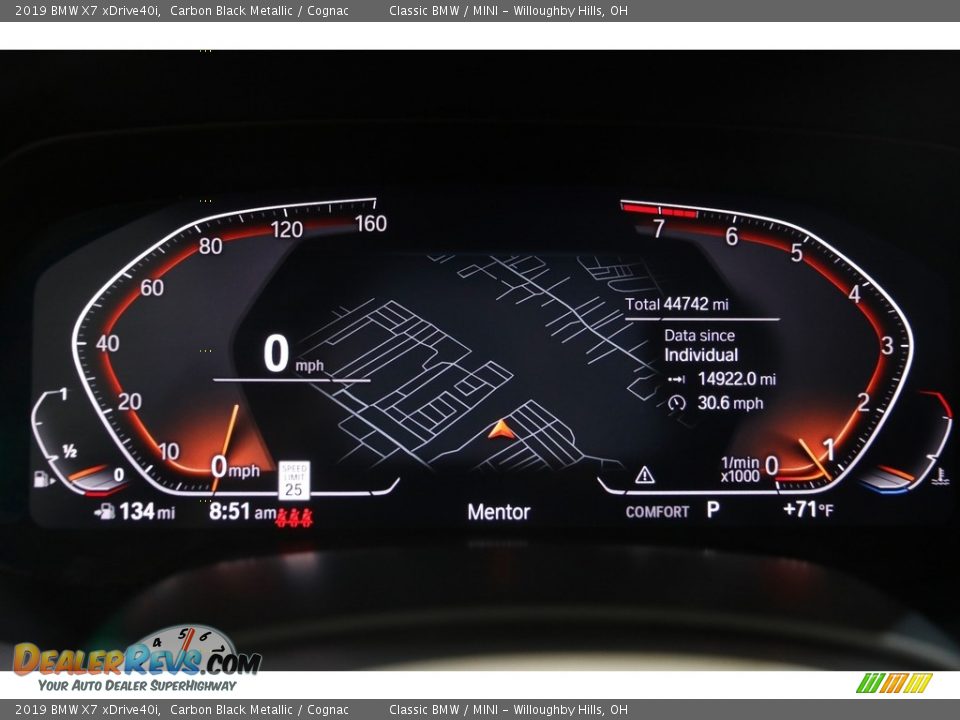The image size is (960, 720).
Task: Click the 40 mark on the speedometer
Action: pos(107,343)
